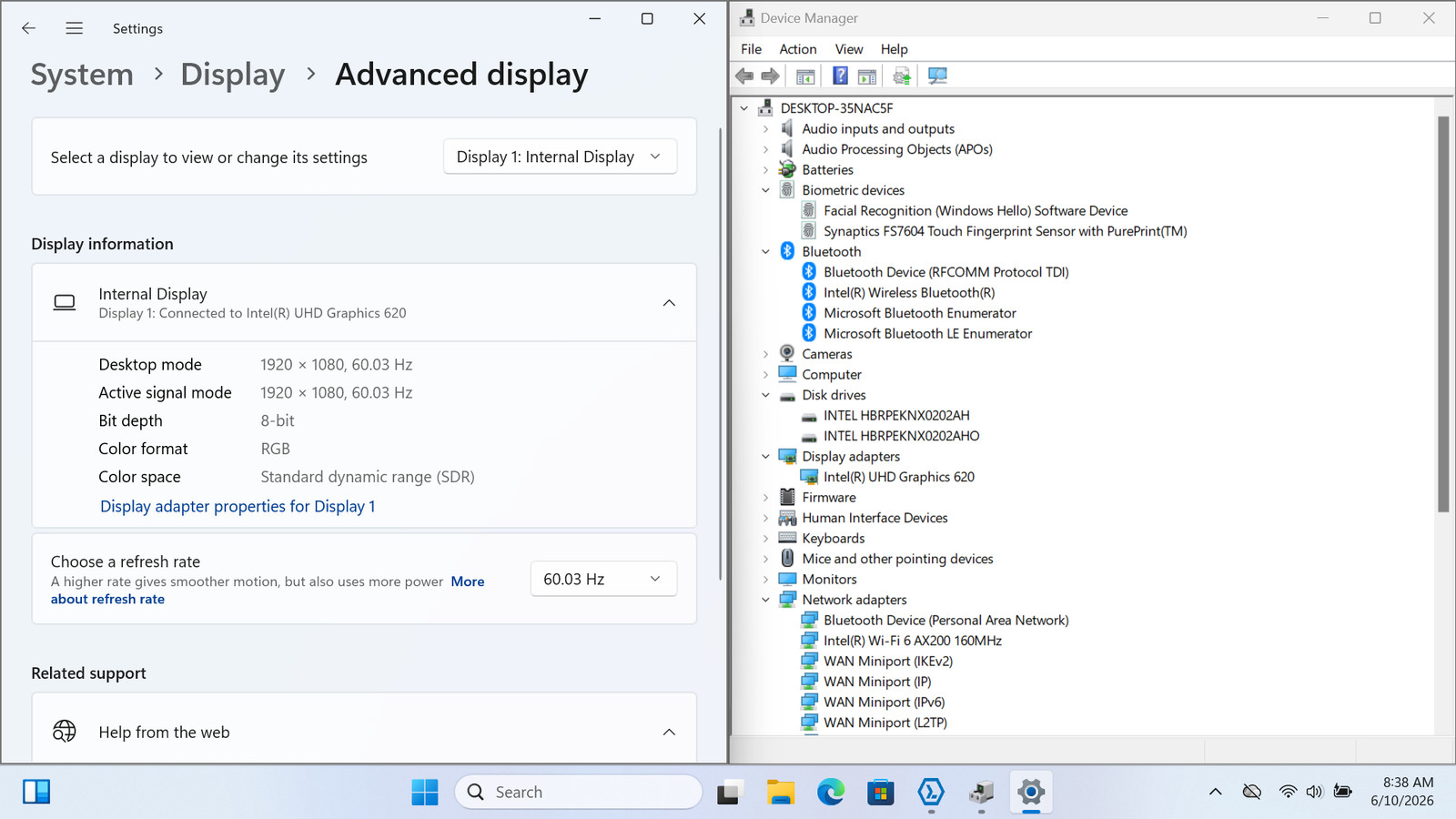Open the File menu in Device Manager

tap(752, 49)
